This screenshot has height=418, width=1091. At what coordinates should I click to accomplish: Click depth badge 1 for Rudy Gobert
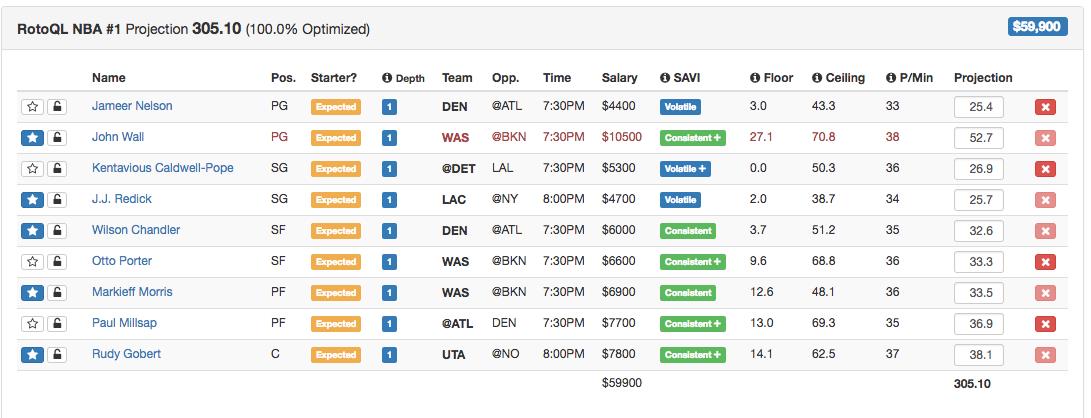(x=389, y=355)
